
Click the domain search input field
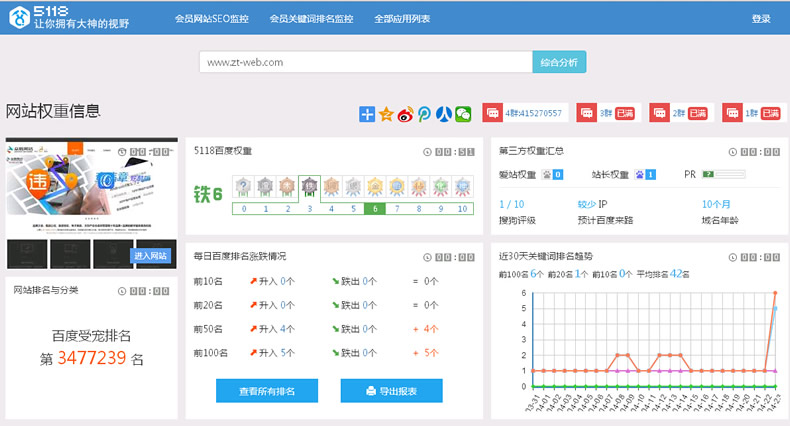point(366,62)
